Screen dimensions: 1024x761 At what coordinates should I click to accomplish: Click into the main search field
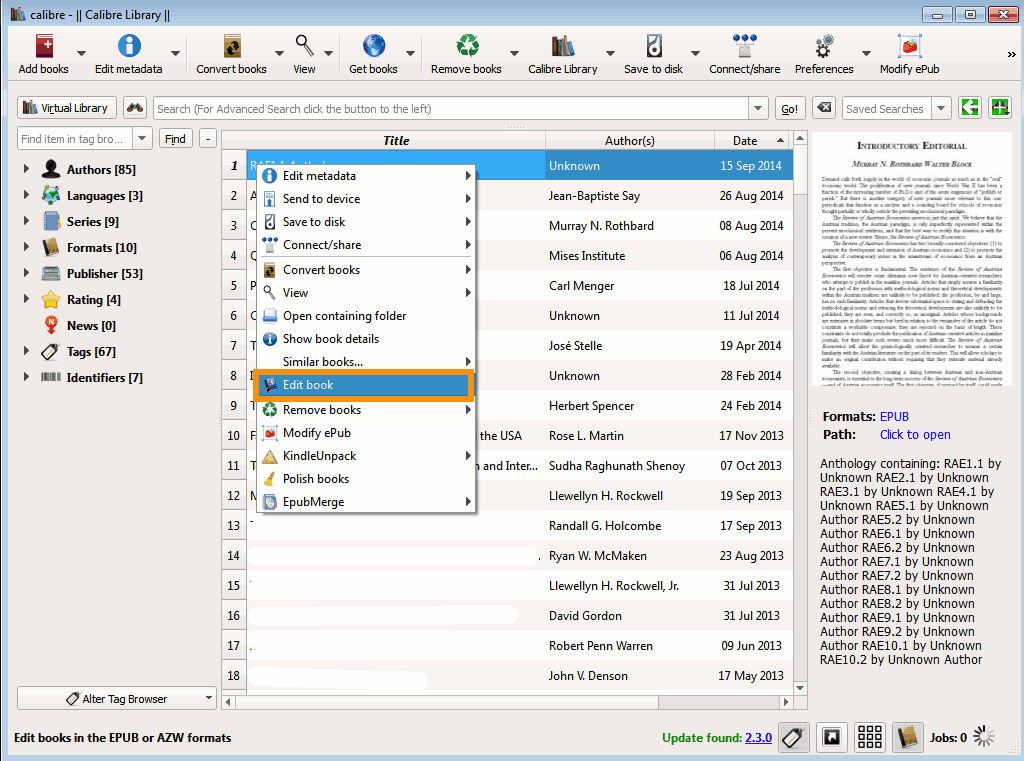(x=450, y=108)
